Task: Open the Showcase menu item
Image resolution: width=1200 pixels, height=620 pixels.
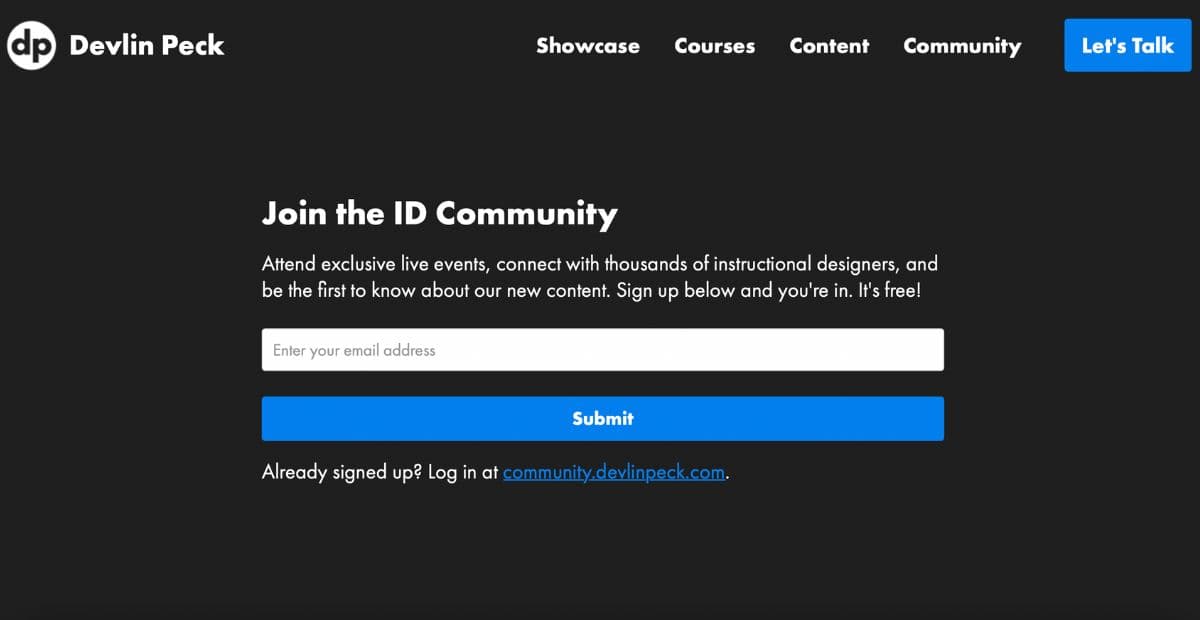Action: [x=588, y=45]
